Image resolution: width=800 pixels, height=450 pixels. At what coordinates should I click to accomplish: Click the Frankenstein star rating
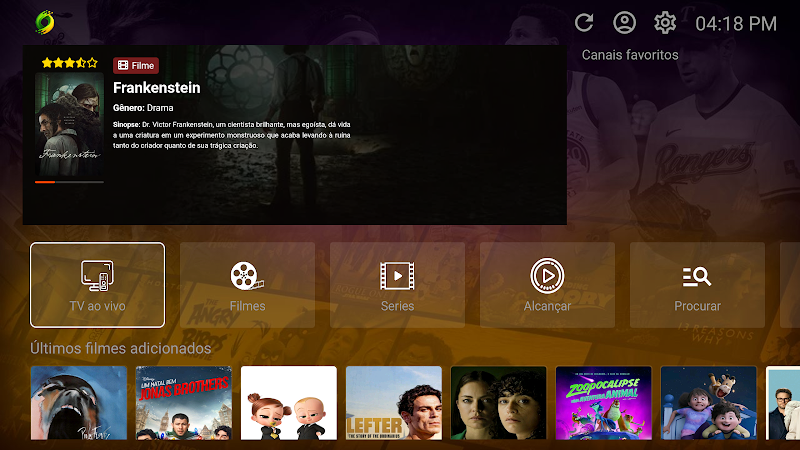coord(69,63)
